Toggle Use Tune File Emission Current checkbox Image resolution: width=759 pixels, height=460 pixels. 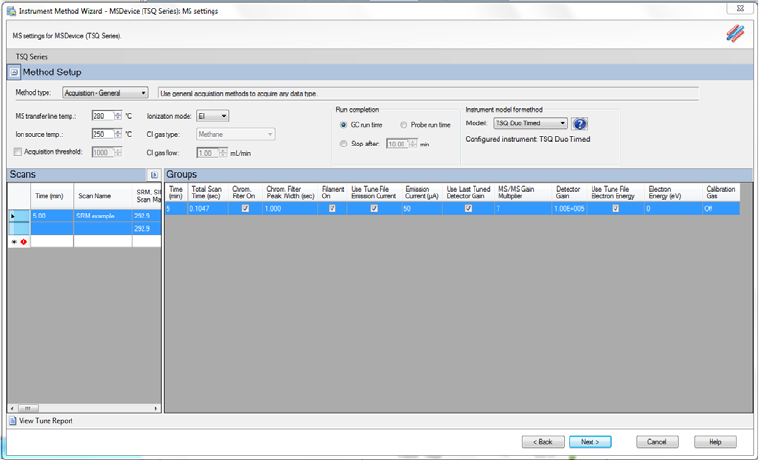click(374, 209)
